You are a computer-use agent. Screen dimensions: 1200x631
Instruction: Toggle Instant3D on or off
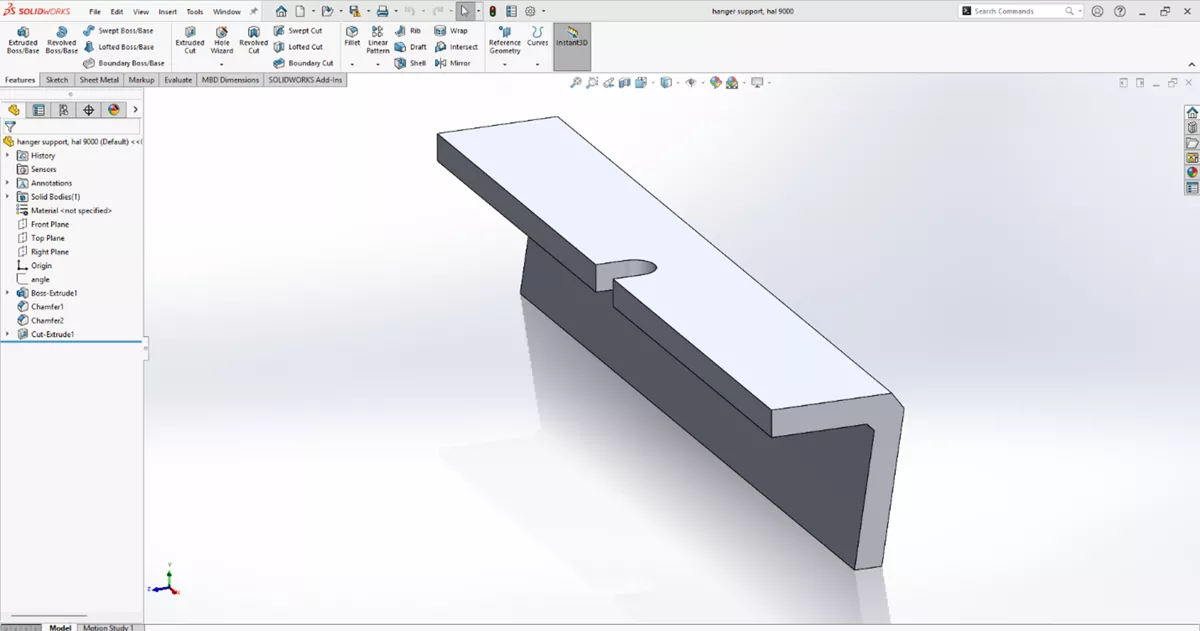point(571,42)
